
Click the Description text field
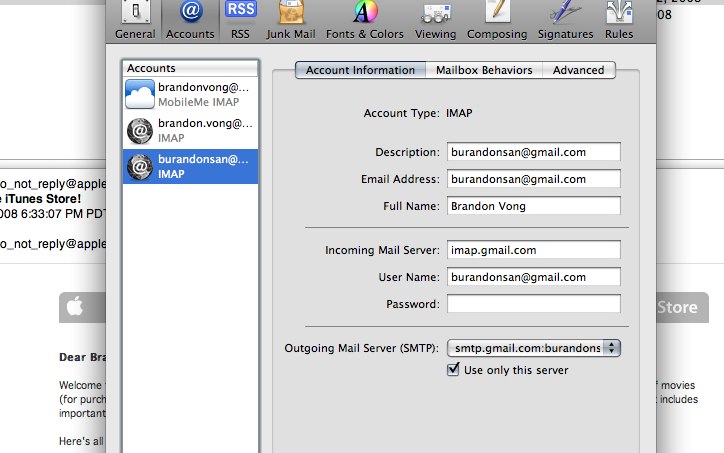click(534, 152)
